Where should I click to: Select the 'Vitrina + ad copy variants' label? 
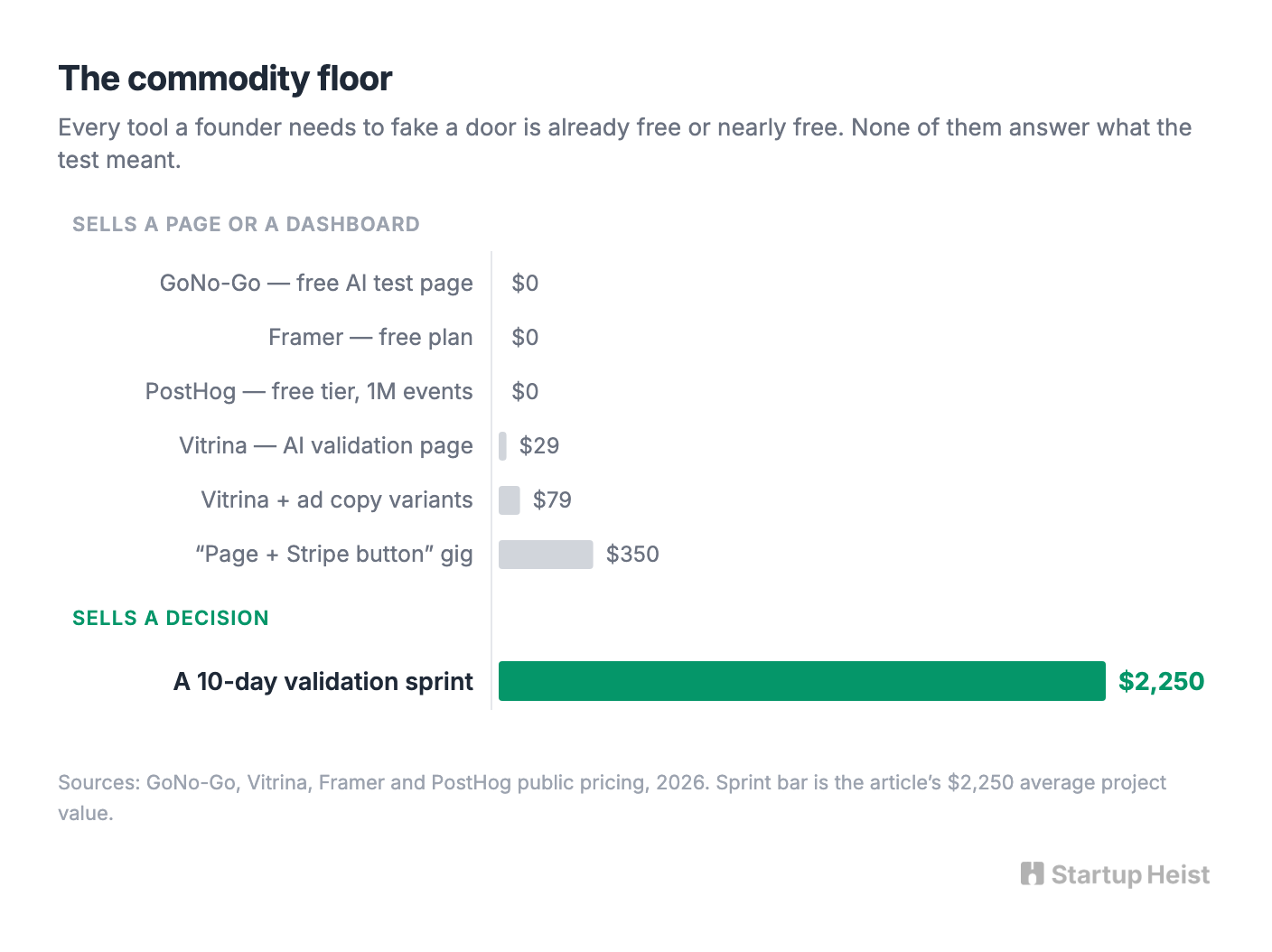coord(337,500)
